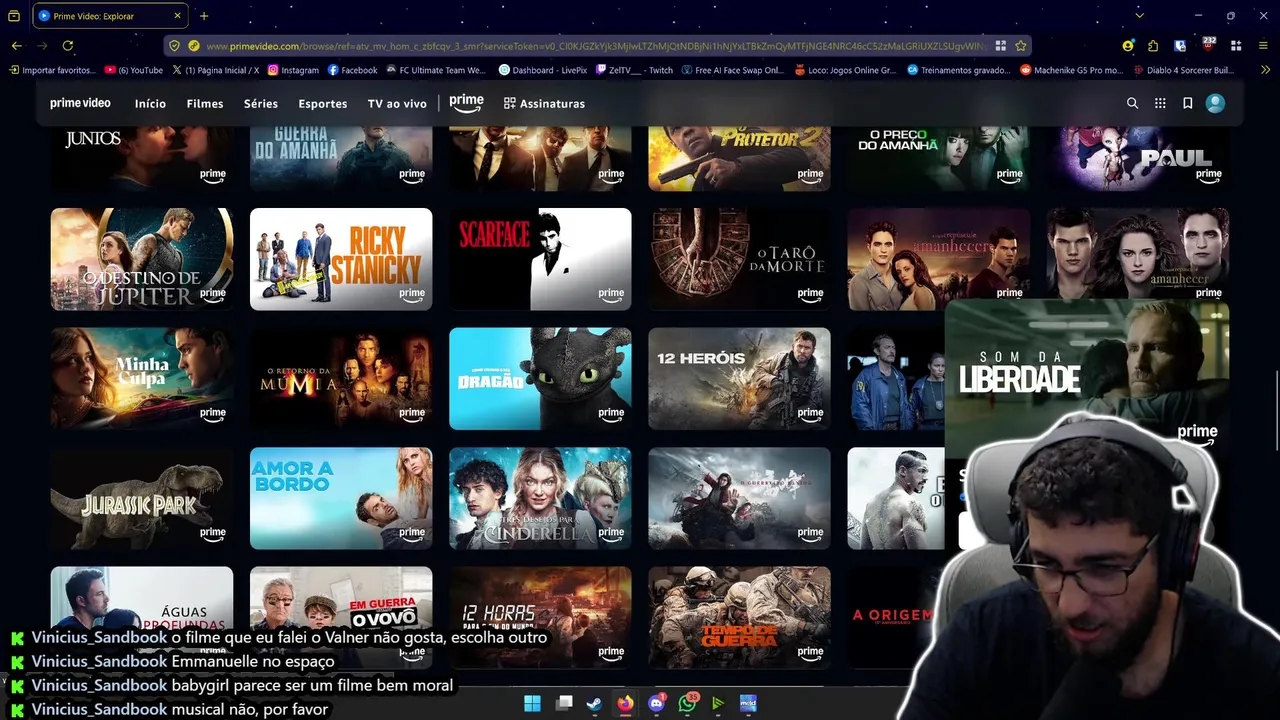Open the Instagram bookmark

pyautogui.click(x=292, y=70)
